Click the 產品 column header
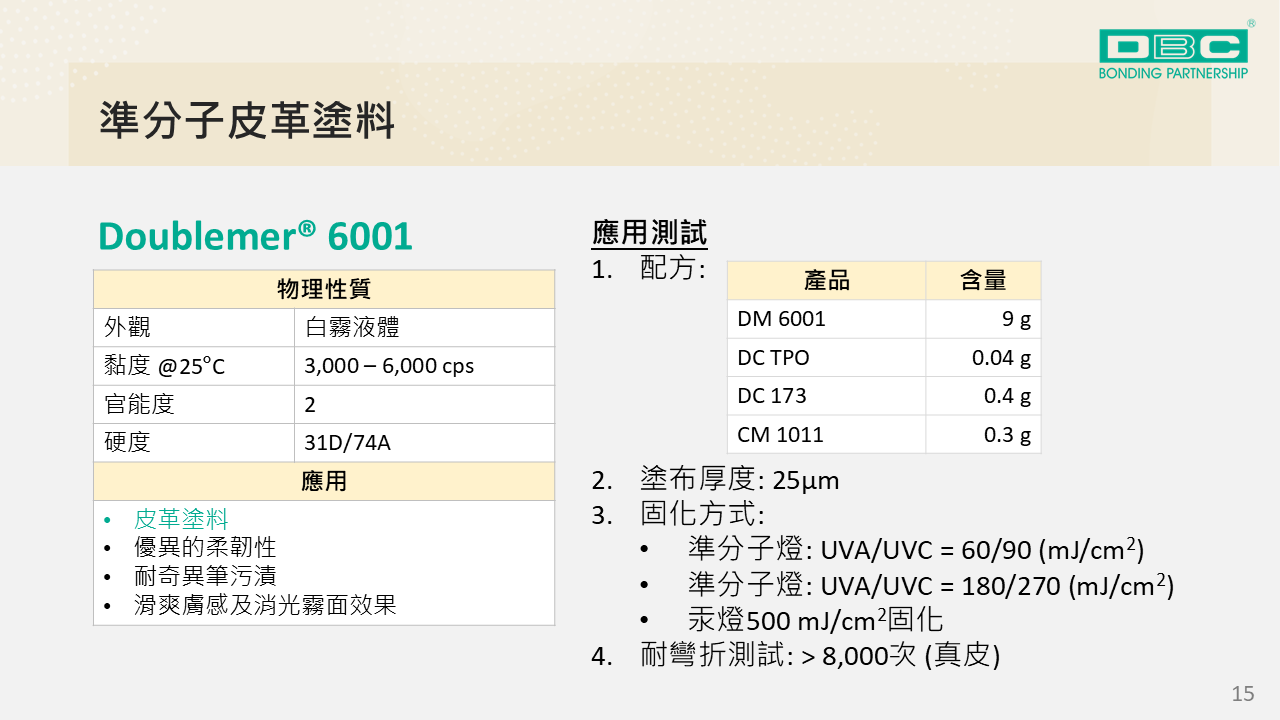The image size is (1280, 720). tap(826, 281)
